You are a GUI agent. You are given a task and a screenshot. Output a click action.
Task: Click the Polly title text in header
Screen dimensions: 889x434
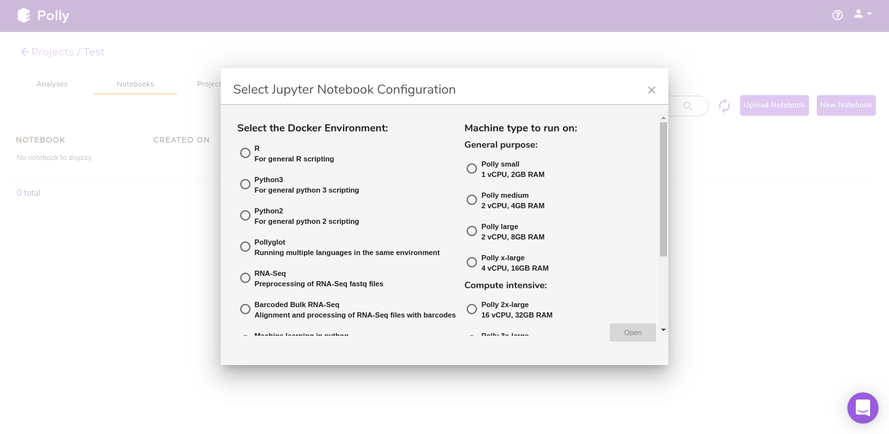pos(53,16)
